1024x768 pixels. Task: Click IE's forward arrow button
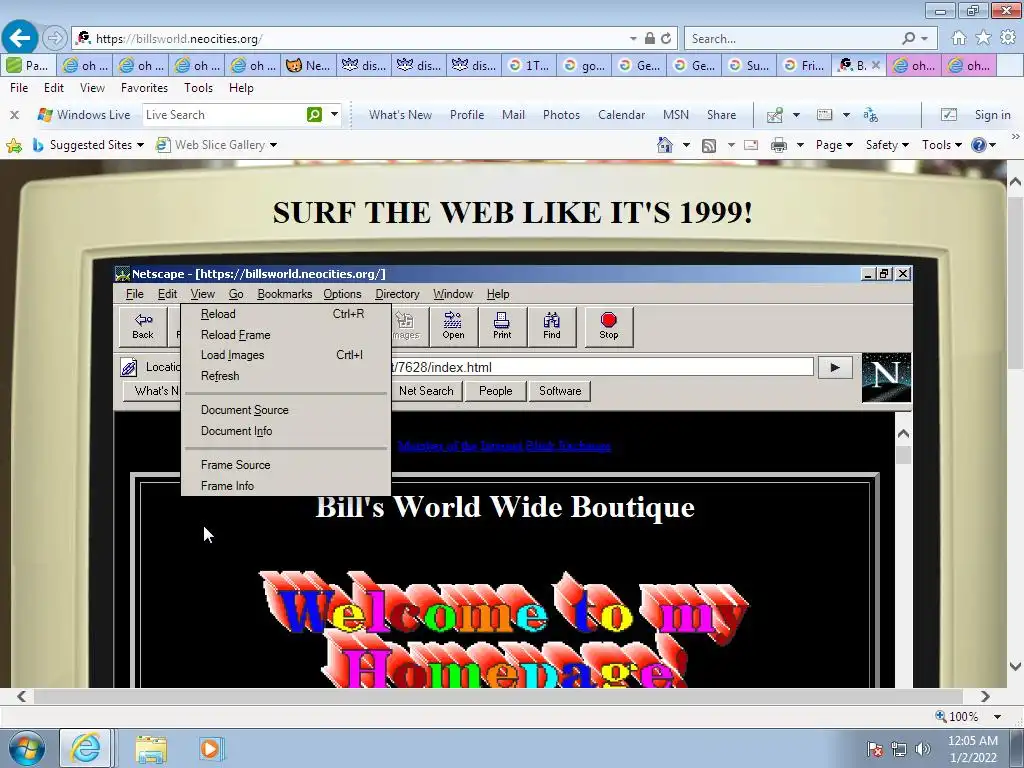[55, 39]
